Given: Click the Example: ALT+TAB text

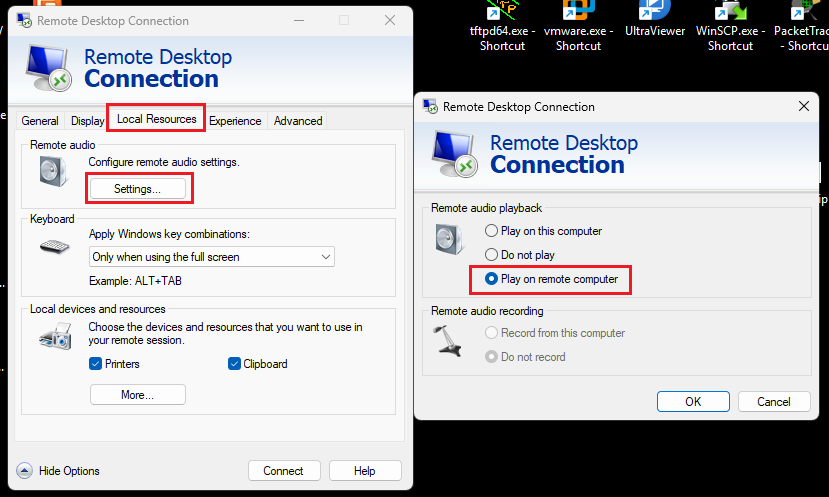Looking at the screenshot, I should point(135,281).
